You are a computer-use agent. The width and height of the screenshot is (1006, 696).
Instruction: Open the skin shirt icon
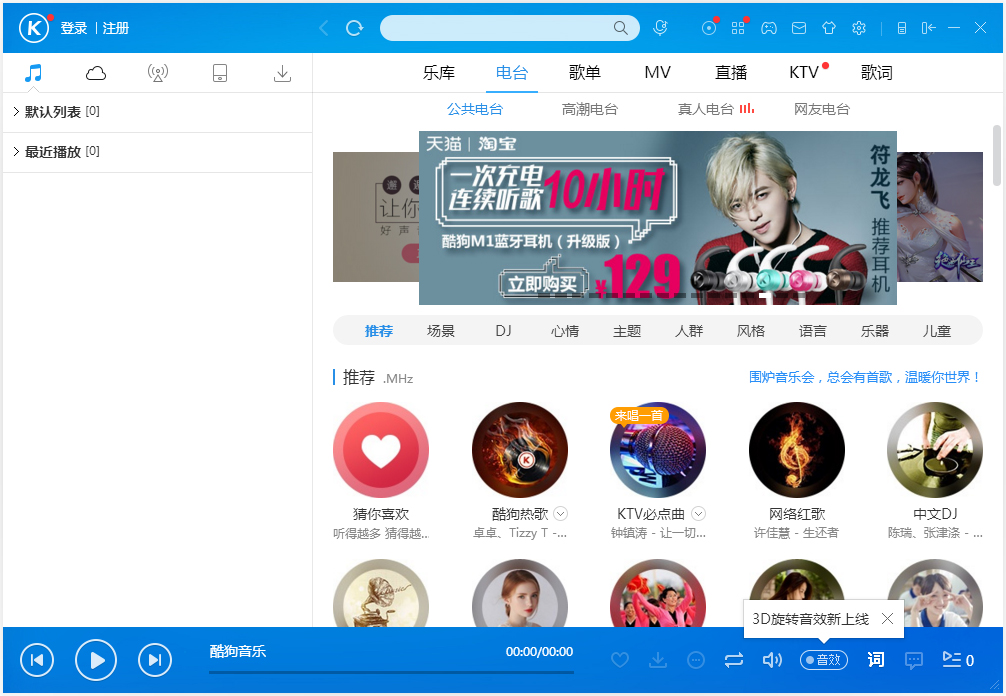[829, 28]
